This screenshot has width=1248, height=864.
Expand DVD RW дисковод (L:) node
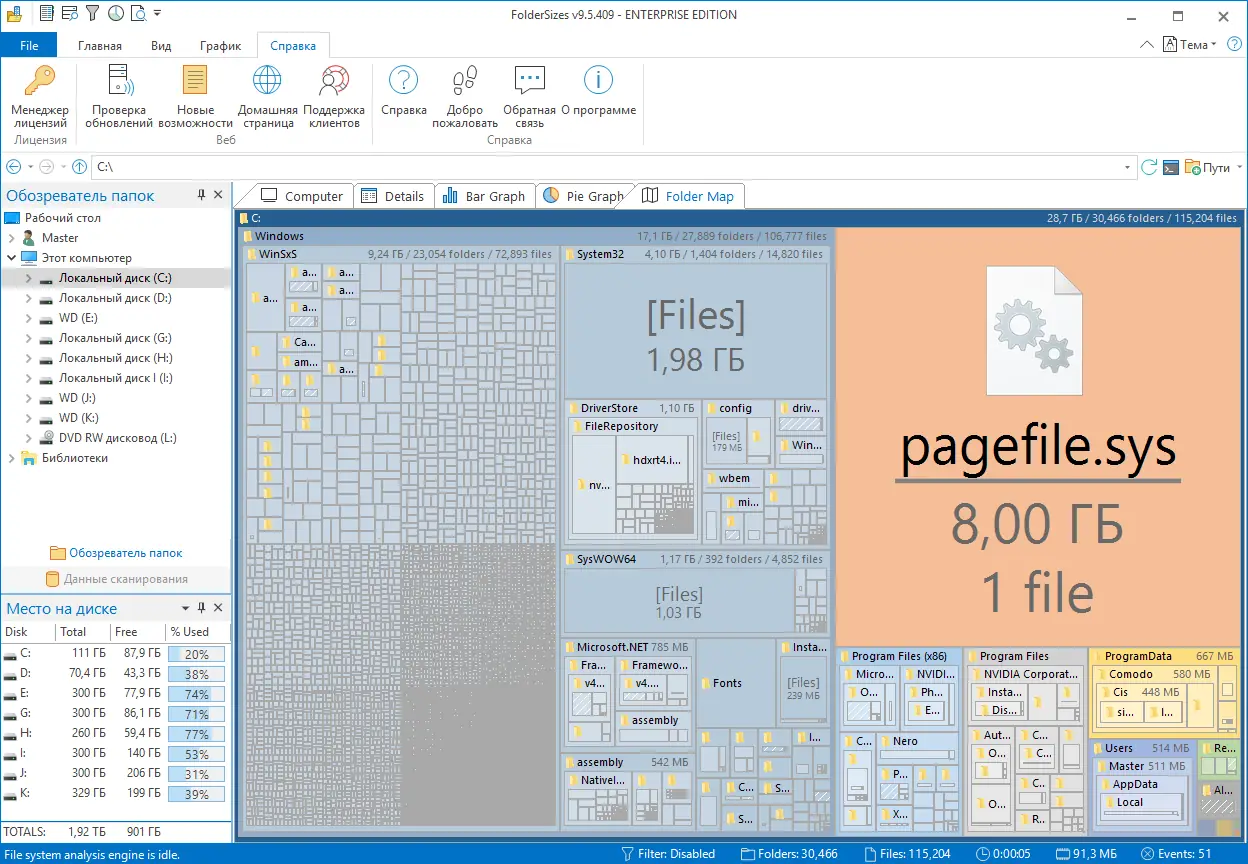tap(28, 438)
